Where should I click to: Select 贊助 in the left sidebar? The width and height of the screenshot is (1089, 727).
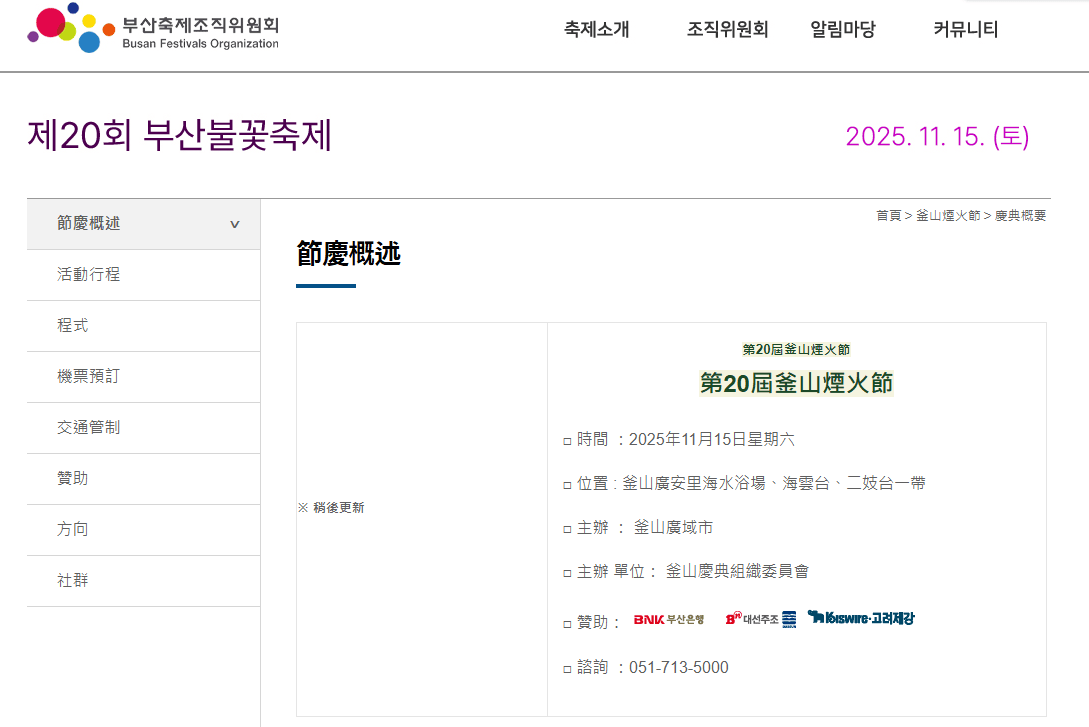pyautogui.click(x=72, y=479)
